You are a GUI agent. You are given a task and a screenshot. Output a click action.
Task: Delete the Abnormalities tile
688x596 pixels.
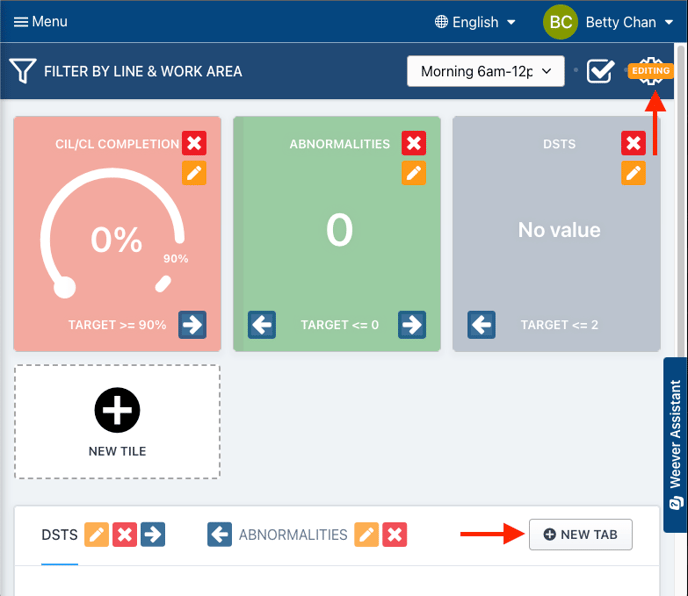tap(414, 144)
